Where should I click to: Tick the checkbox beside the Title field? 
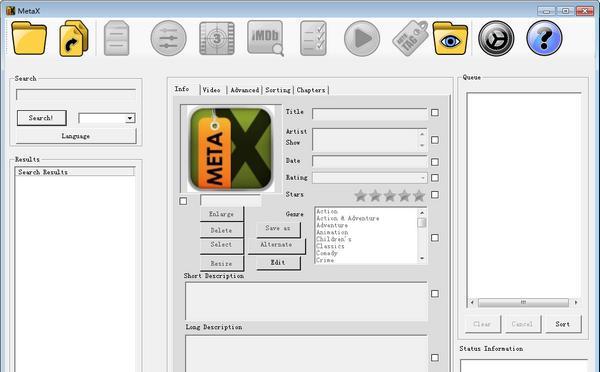pyautogui.click(x=435, y=113)
